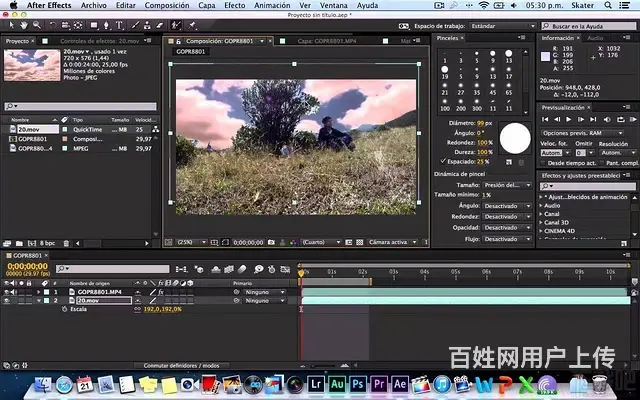Open the Cámara activa view dropdown
The width and height of the screenshot is (640, 400).
click(x=392, y=242)
